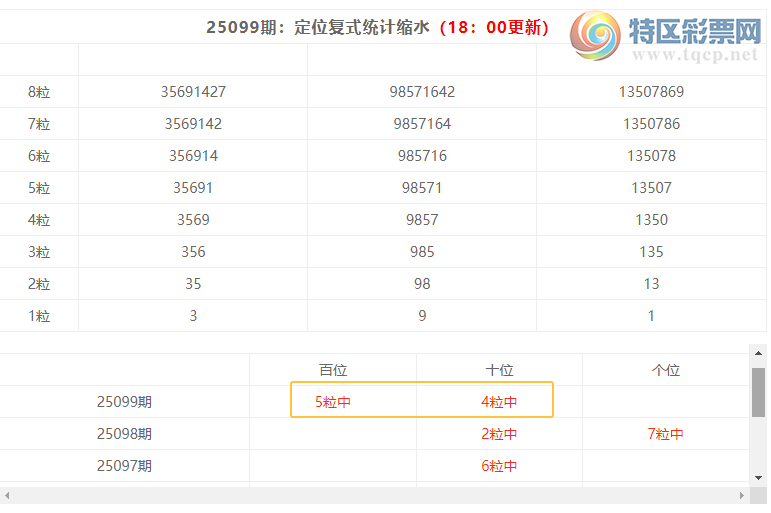This screenshot has width=771, height=513.
Task: Select the 3粒 row label
Action: coord(39,252)
